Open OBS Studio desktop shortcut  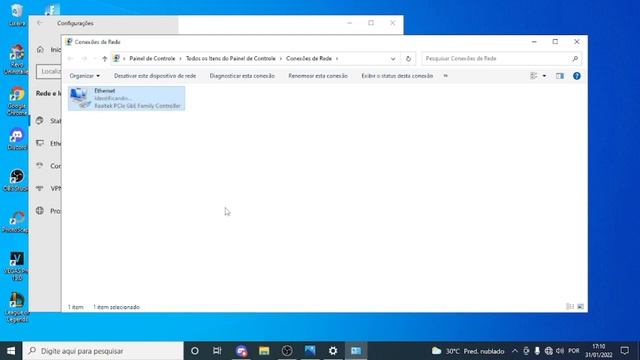pos(17,180)
